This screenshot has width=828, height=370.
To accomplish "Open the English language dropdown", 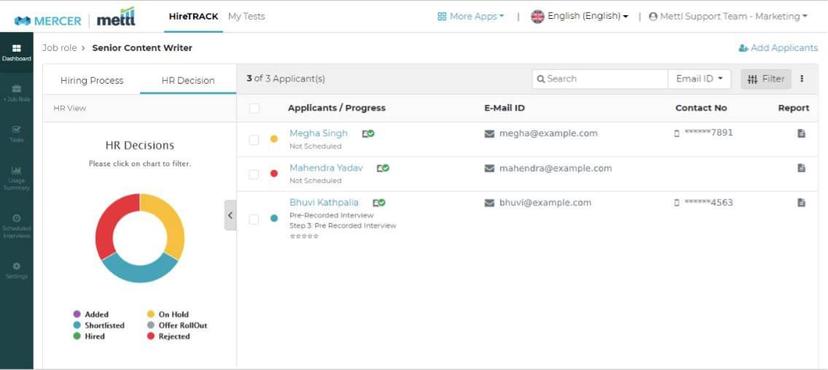I will click(579, 16).
